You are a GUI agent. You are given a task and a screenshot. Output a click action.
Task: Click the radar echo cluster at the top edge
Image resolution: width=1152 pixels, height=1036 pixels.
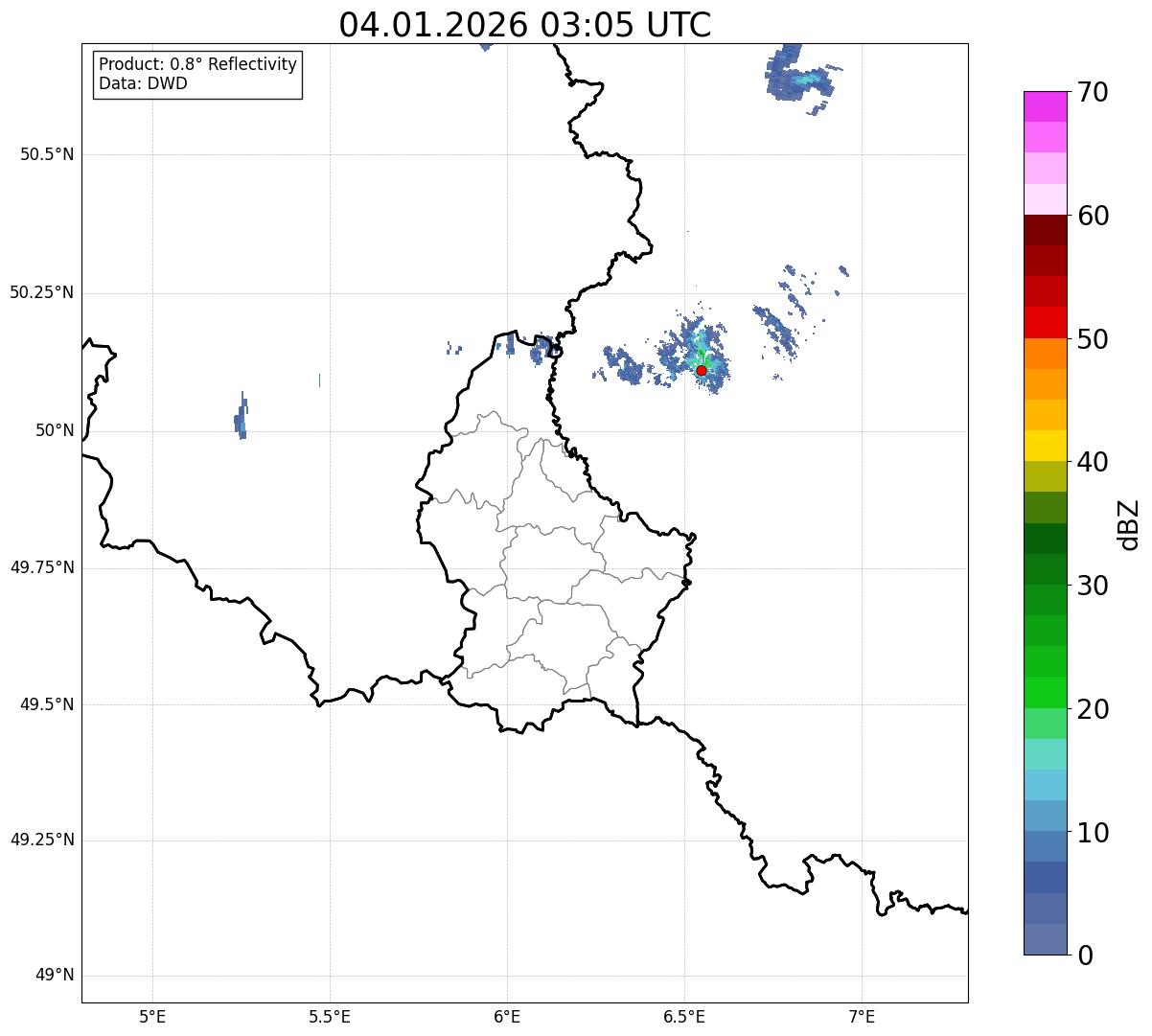[x=801, y=78]
